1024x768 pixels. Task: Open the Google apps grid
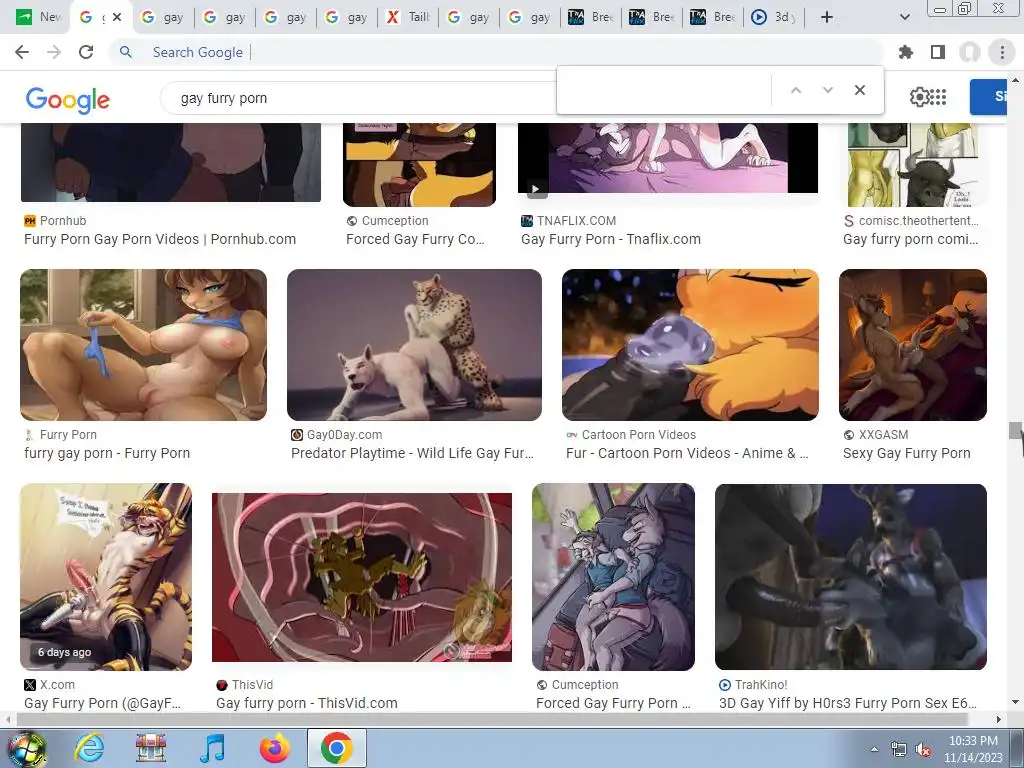pyautogui.click(x=938, y=97)
